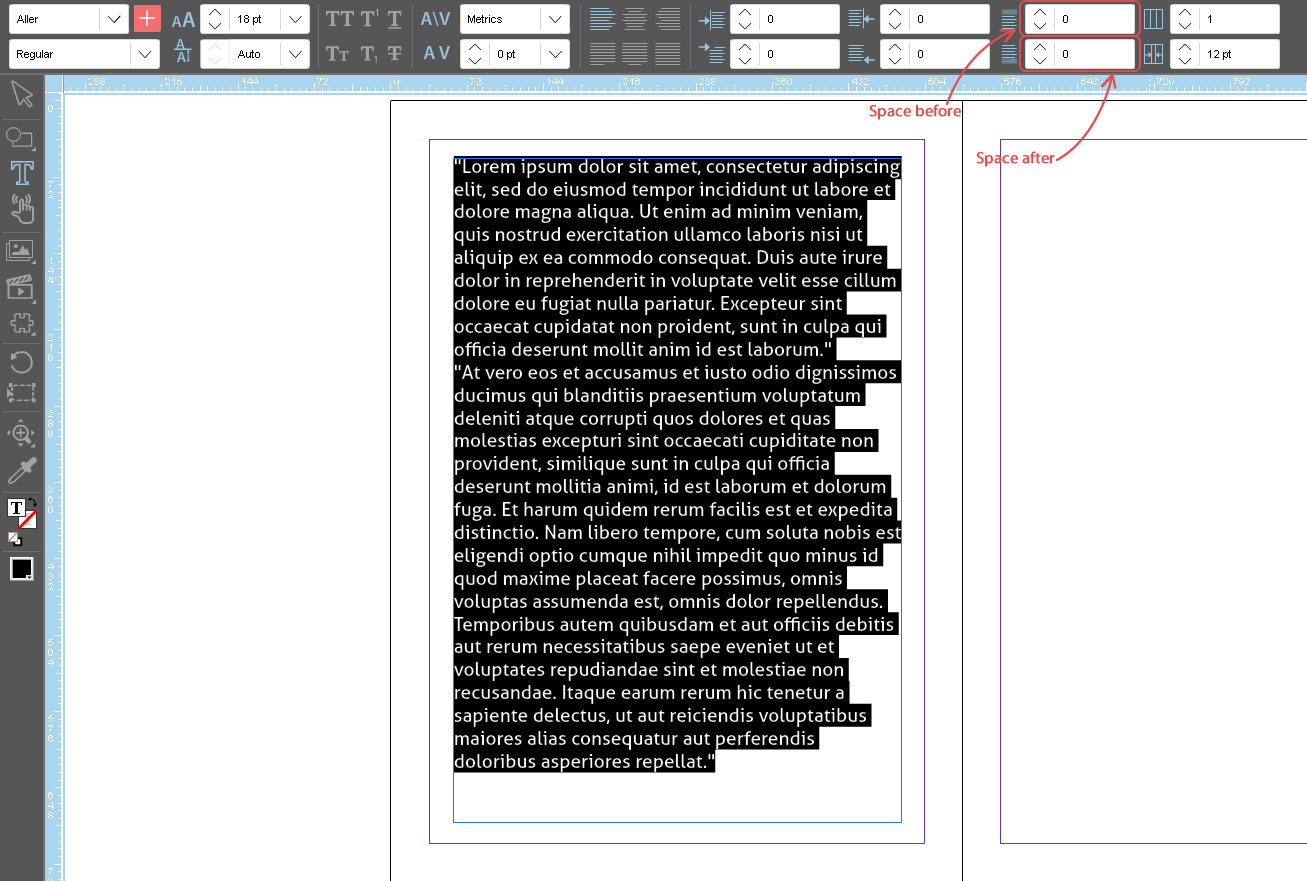Select the touch gesture hand tool

21,208
